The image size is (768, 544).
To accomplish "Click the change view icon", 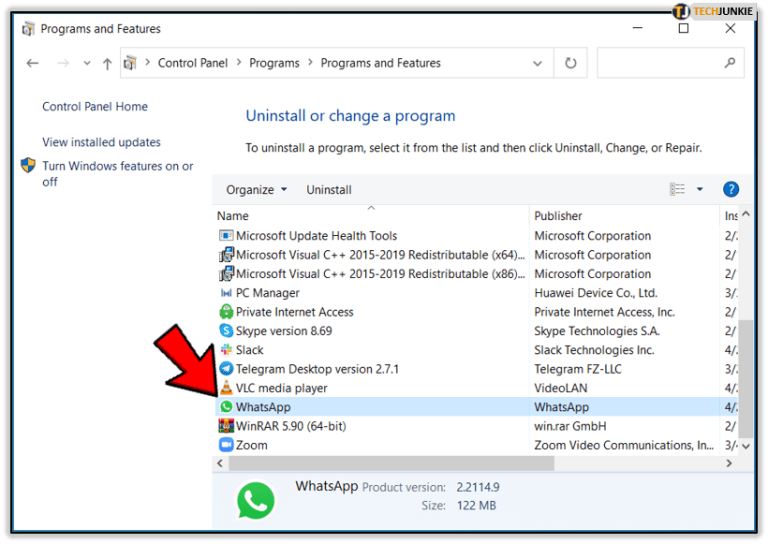I will click(x=677, y=189).
